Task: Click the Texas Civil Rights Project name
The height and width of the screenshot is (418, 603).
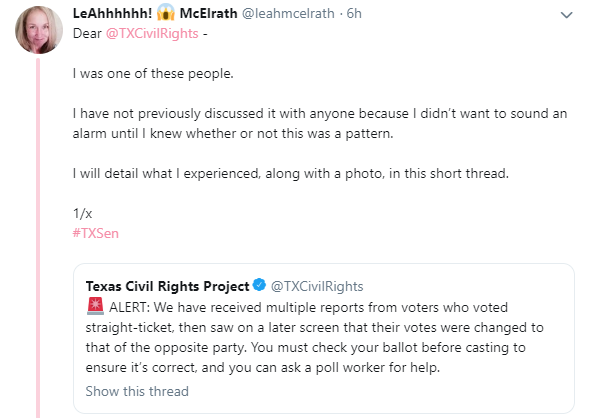Action: point(168,287)
